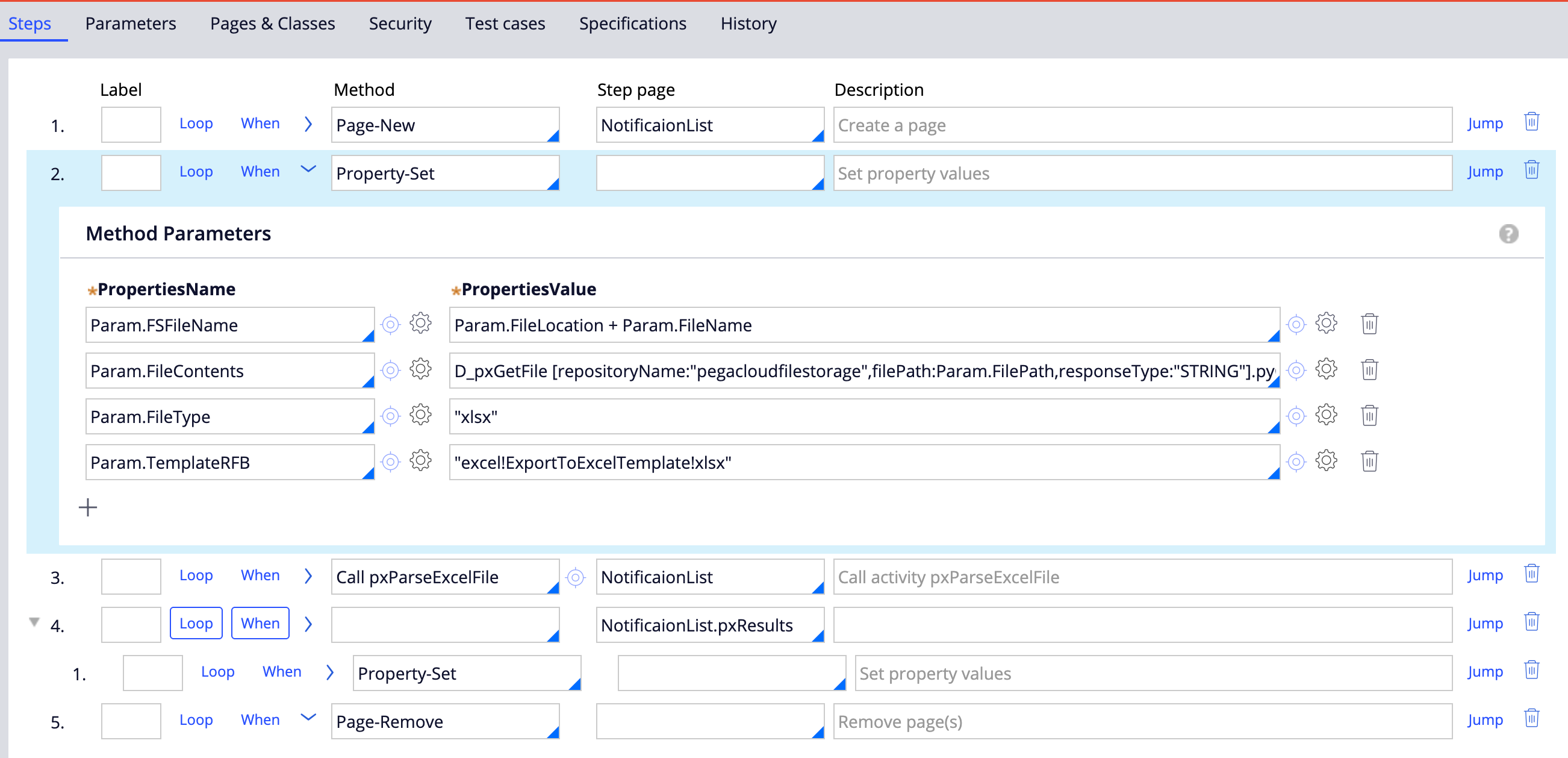Screen dimensions: 1568x758
Task: Delete the Param.FileType parameter row
Action: click(1369, 416)
